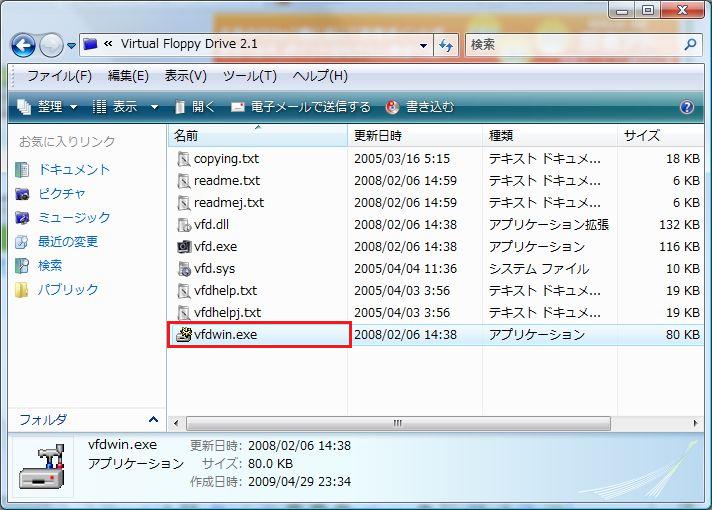
Task: Click the blue help question icon
Action: (687, 107)
